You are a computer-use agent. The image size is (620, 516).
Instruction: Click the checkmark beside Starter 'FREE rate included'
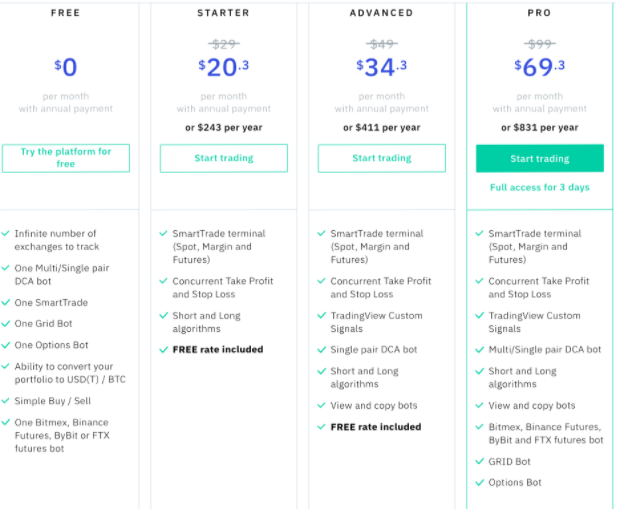[x=163, y=350]
